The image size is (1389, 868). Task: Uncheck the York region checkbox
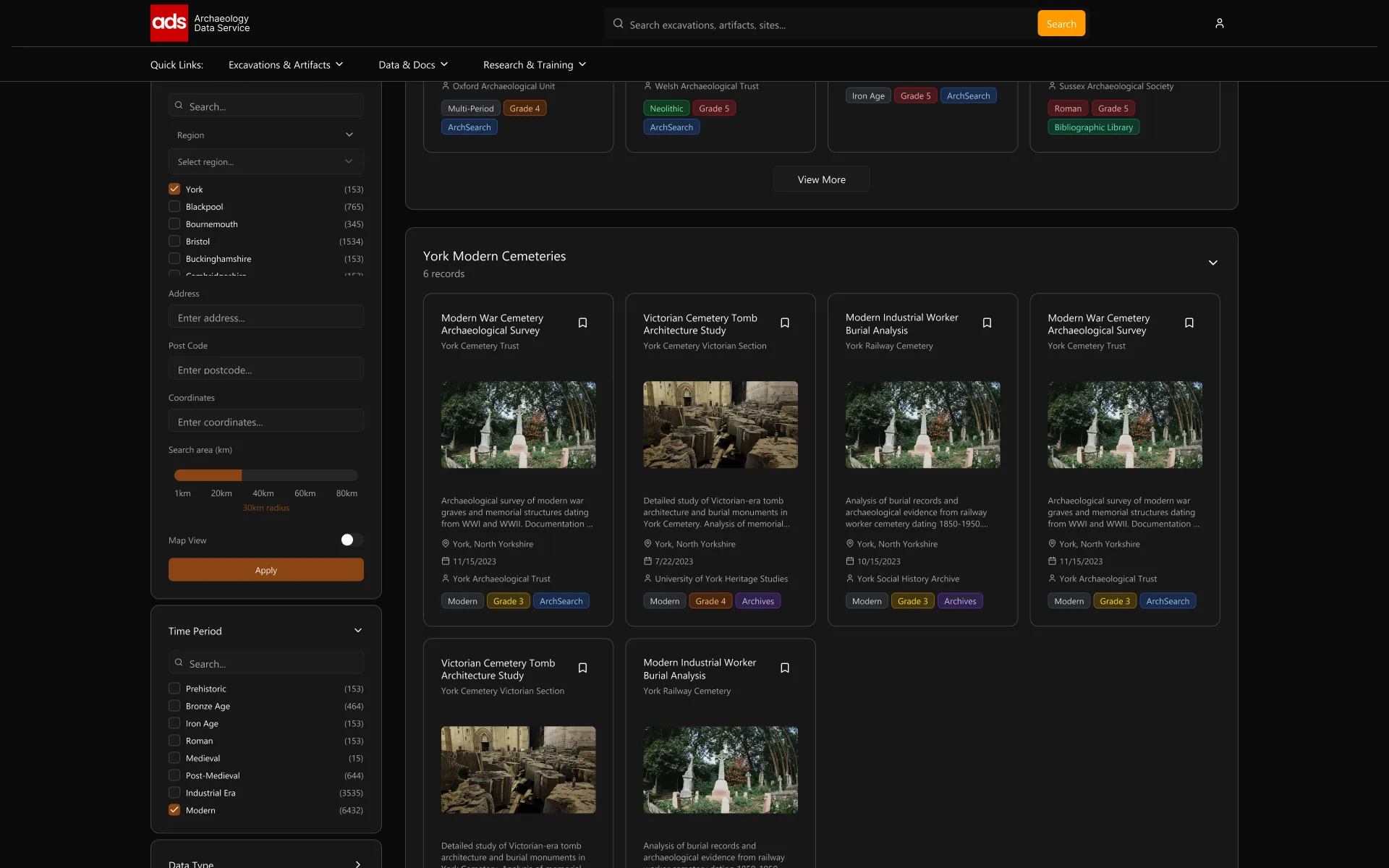tap(174, 189)
